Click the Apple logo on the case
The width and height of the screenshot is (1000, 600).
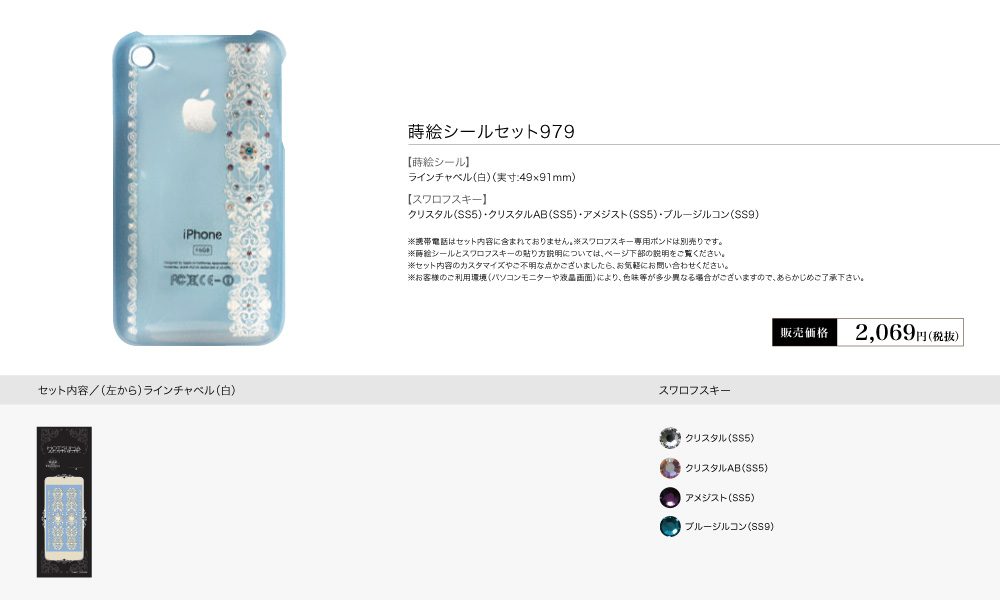[x=200, y=111]
